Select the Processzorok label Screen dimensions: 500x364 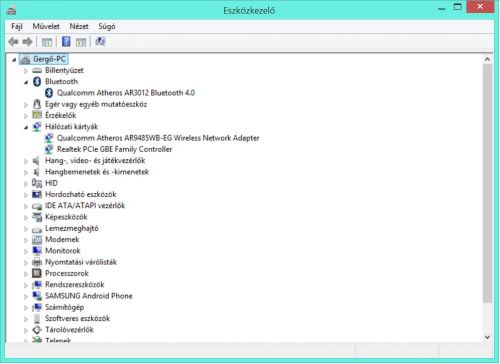[67, 273]
